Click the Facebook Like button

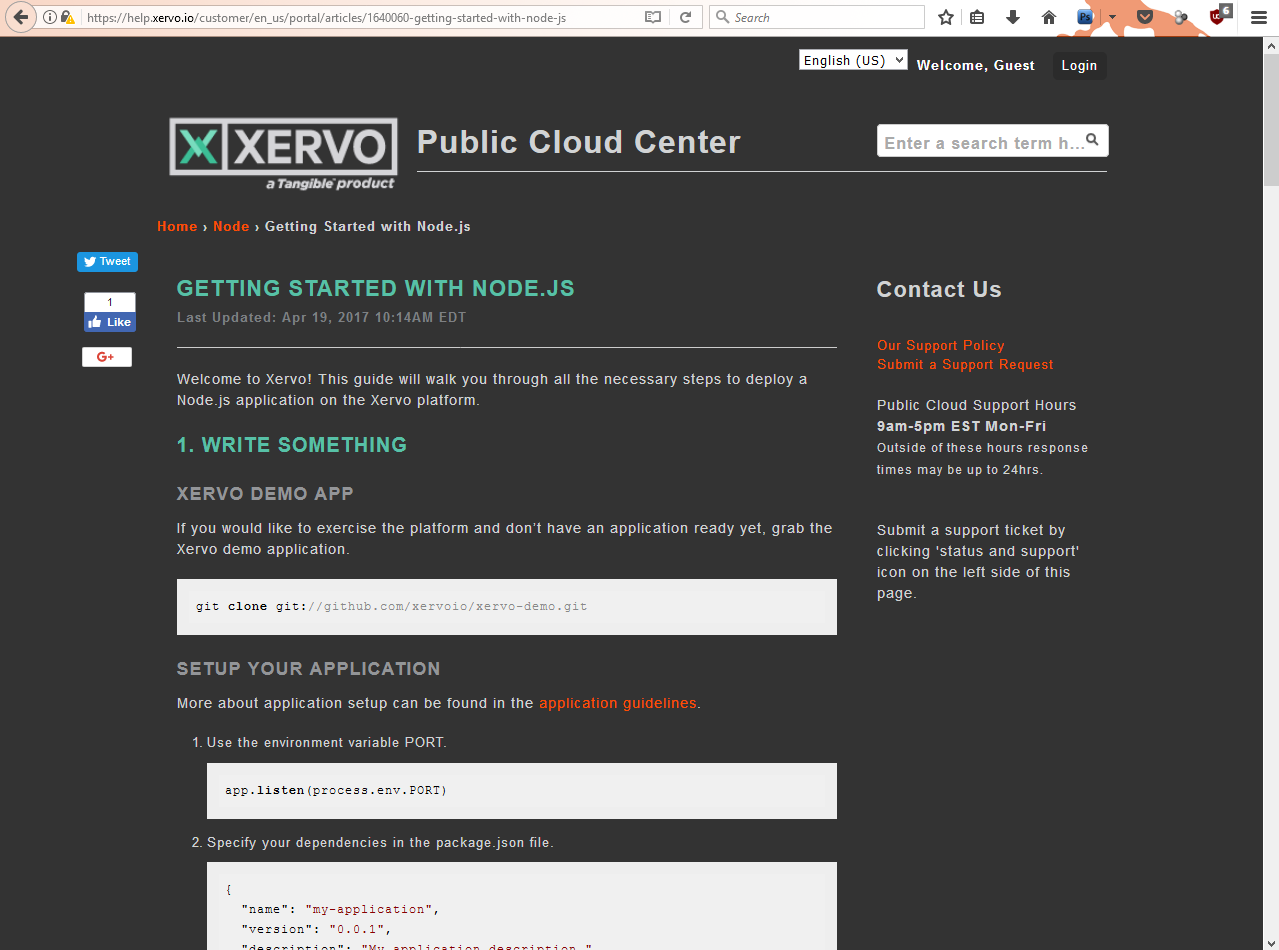pyautogui.click(x=109, y=322)
